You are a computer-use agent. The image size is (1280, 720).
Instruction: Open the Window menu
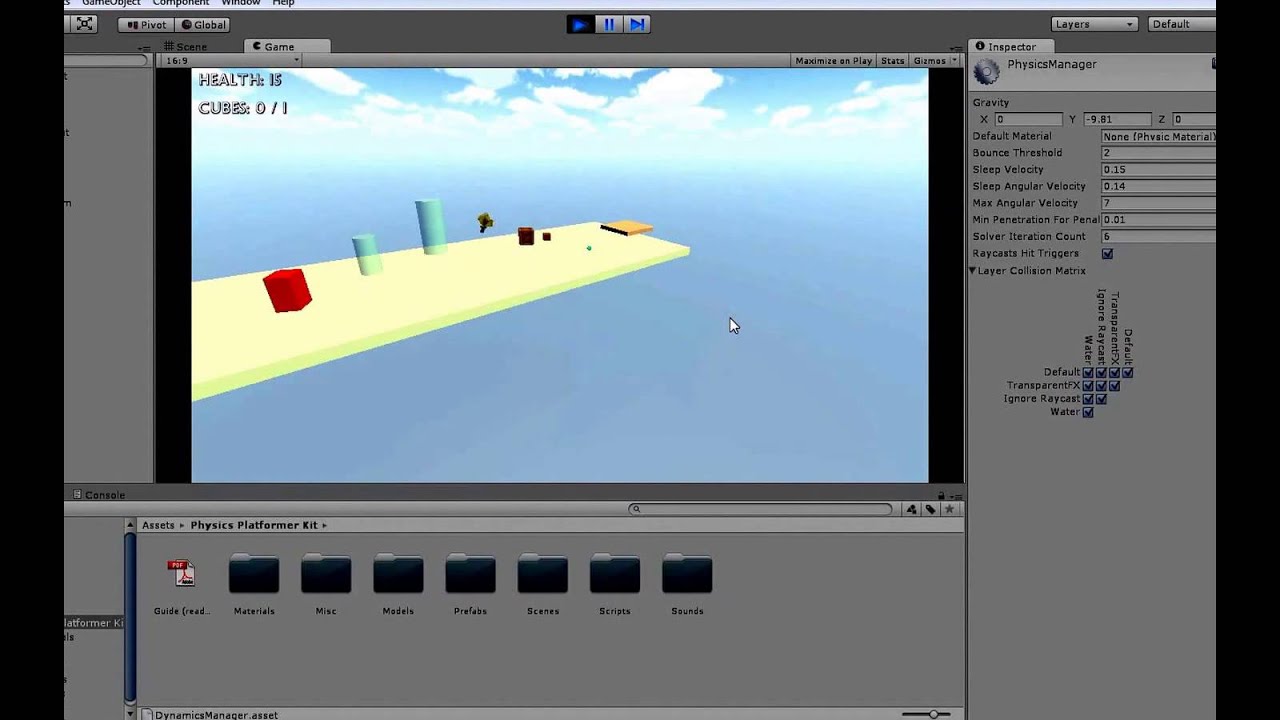(x=241, y=3)
